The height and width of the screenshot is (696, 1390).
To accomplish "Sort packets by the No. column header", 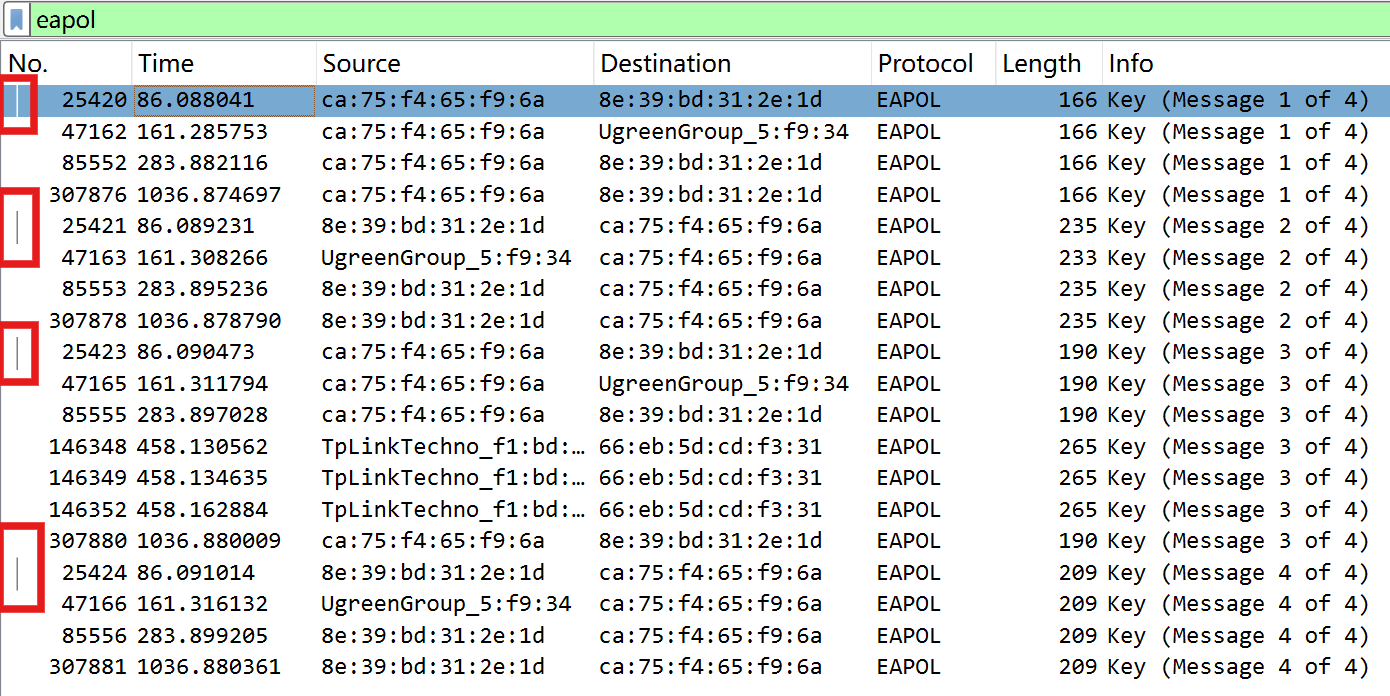I will [x=30, y=64].
